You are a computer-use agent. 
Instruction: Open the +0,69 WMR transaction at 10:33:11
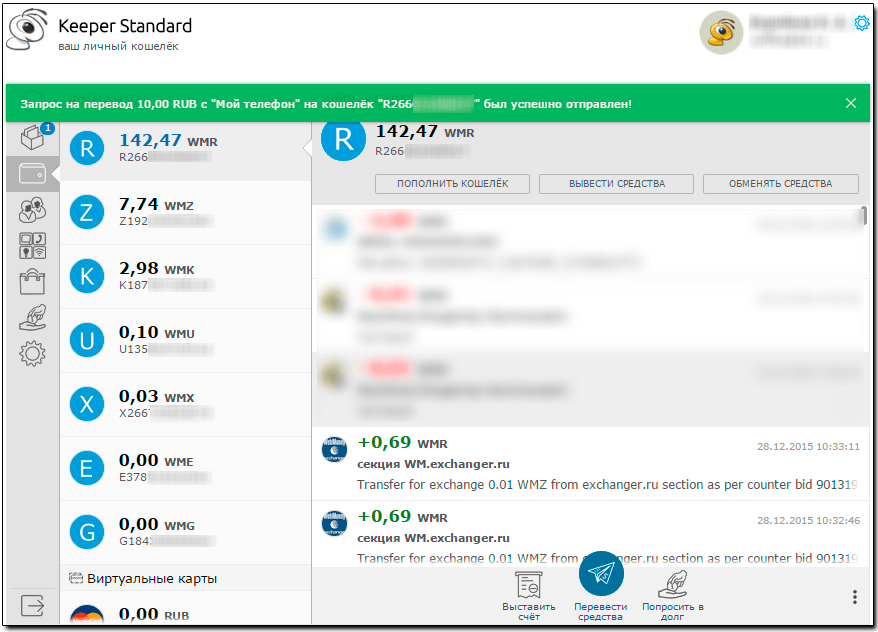(591, 464)
